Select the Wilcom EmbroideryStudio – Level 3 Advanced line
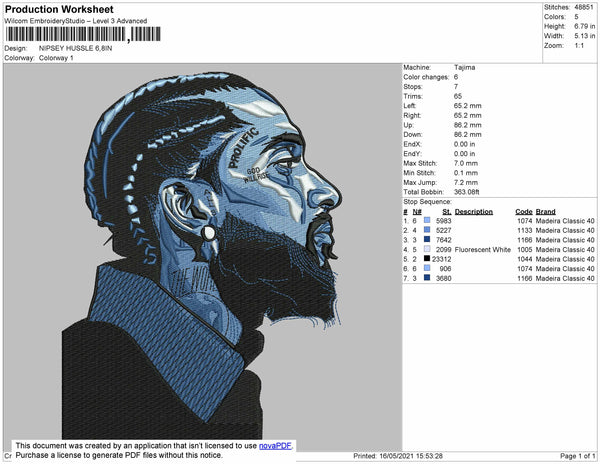Viewport: 600px width, 464px height. [76, 21]
